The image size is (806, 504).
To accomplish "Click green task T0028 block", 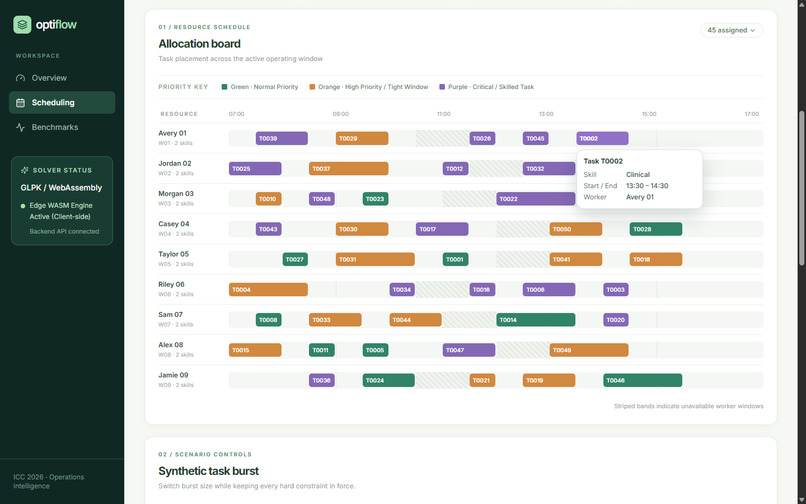I will click(656, 229).
